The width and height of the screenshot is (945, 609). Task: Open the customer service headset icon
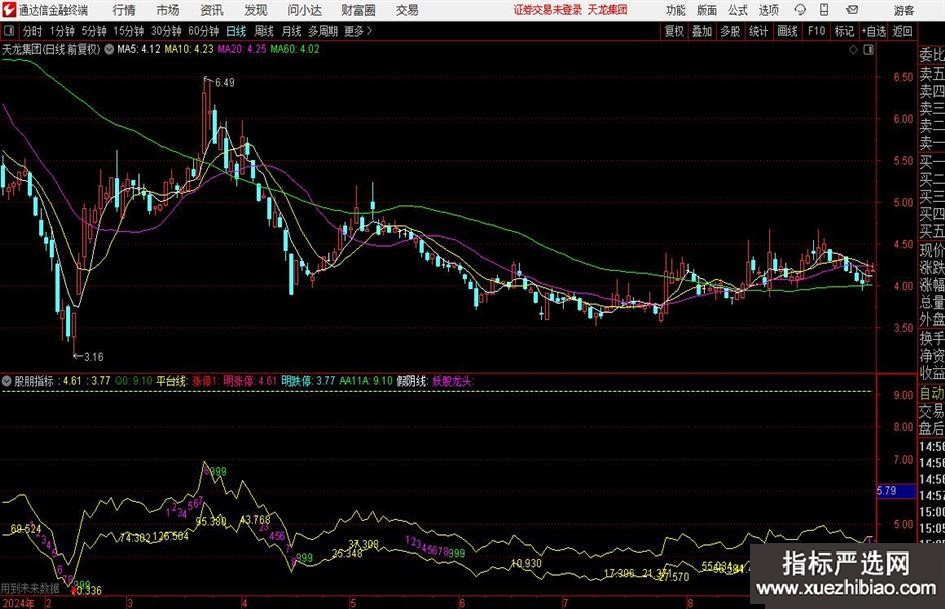tap(800, 10)
